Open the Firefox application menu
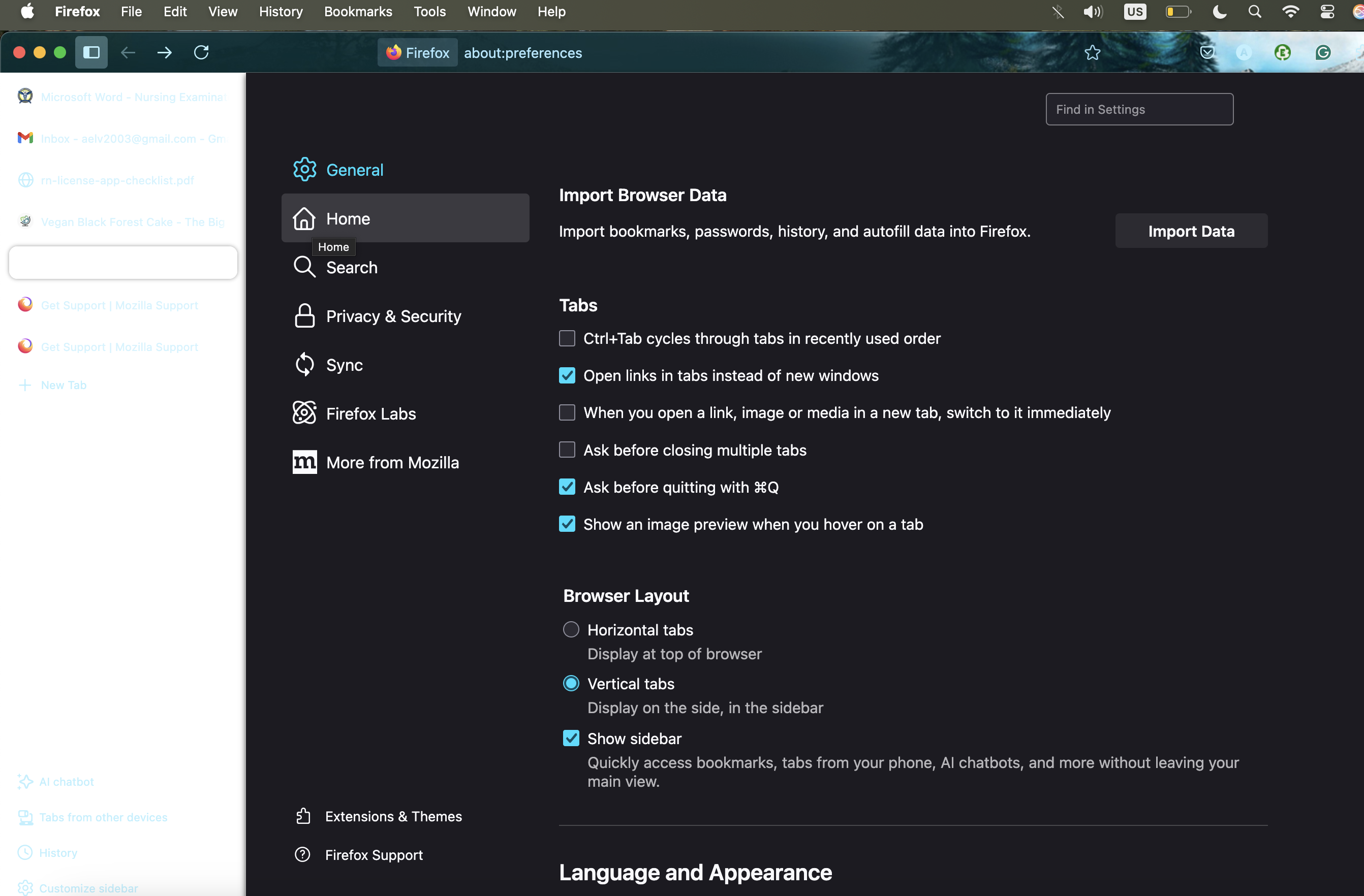This screenshot has height=896, width=1364. tap(77, 12)
